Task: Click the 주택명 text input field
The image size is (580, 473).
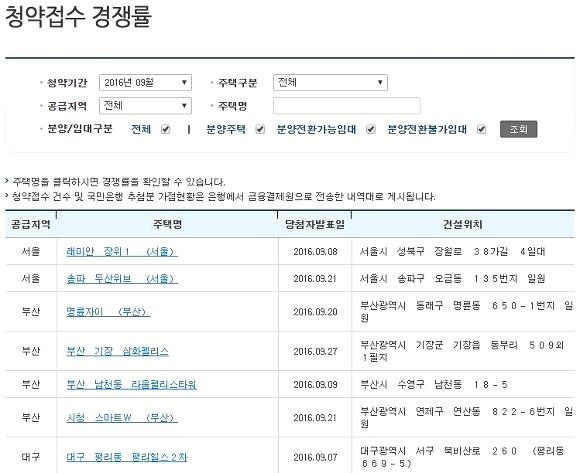Action: tap(347, 106)
